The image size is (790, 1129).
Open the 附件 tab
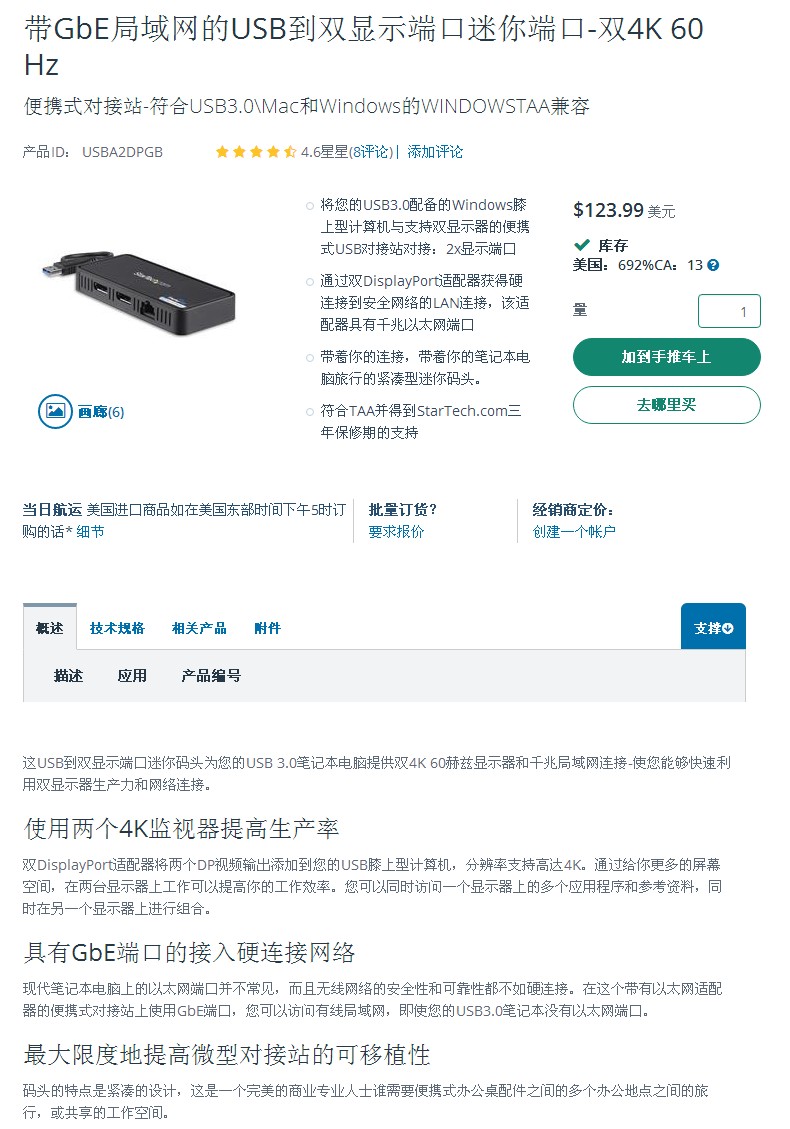(267, 628)
